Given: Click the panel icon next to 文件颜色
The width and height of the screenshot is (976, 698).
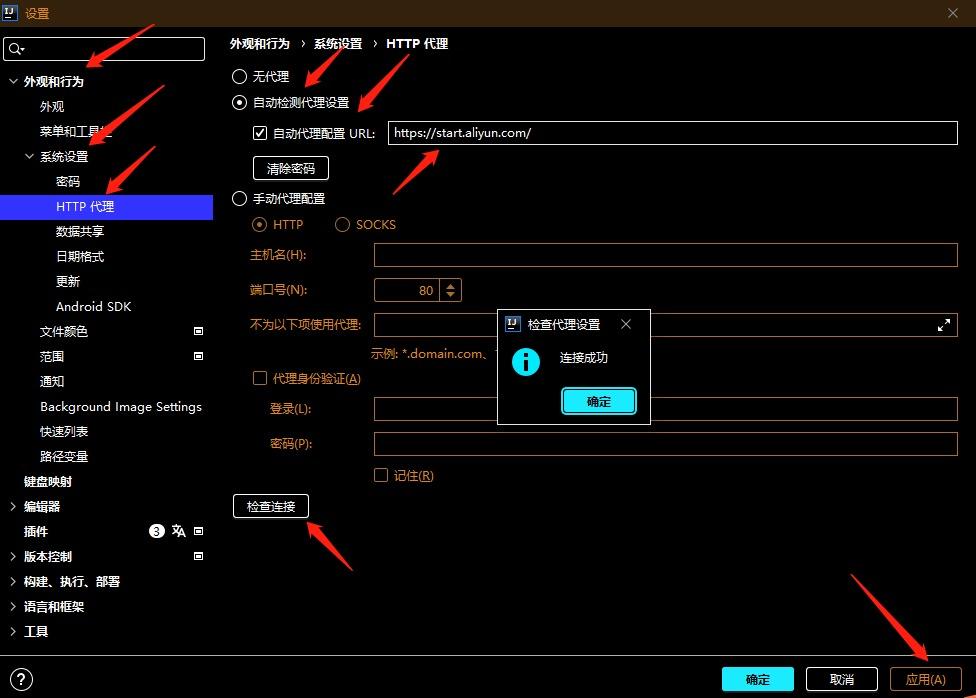Looking at the screenshot, I should [197, 331].
